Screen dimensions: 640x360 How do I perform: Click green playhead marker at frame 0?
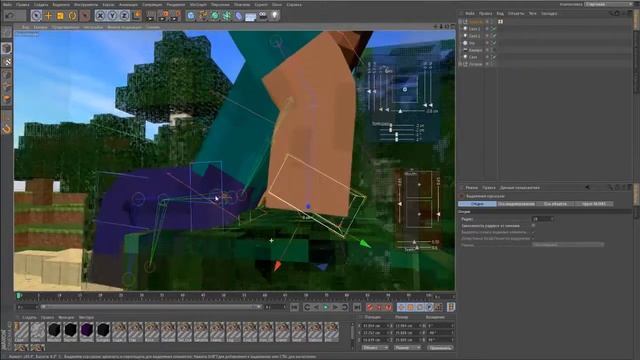pos(19,296)
